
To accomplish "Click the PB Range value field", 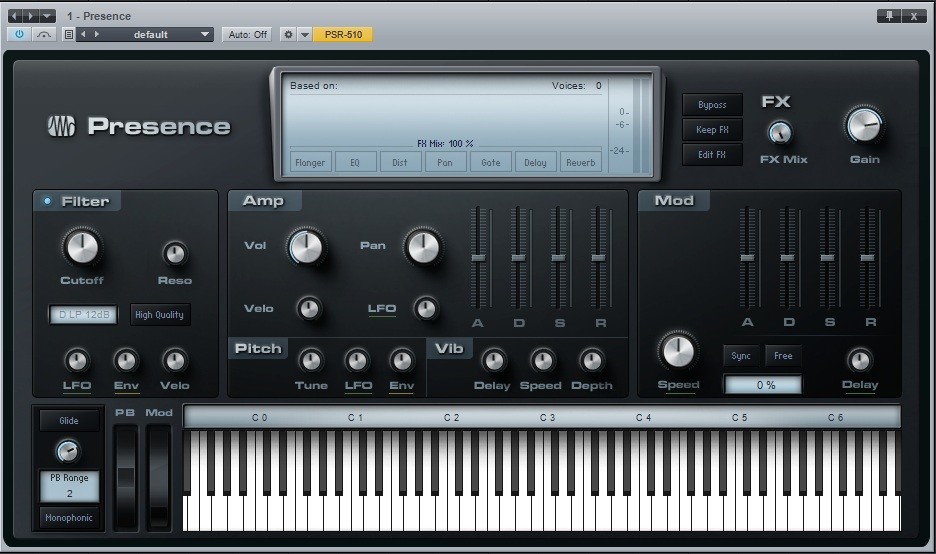I will 69,486.
